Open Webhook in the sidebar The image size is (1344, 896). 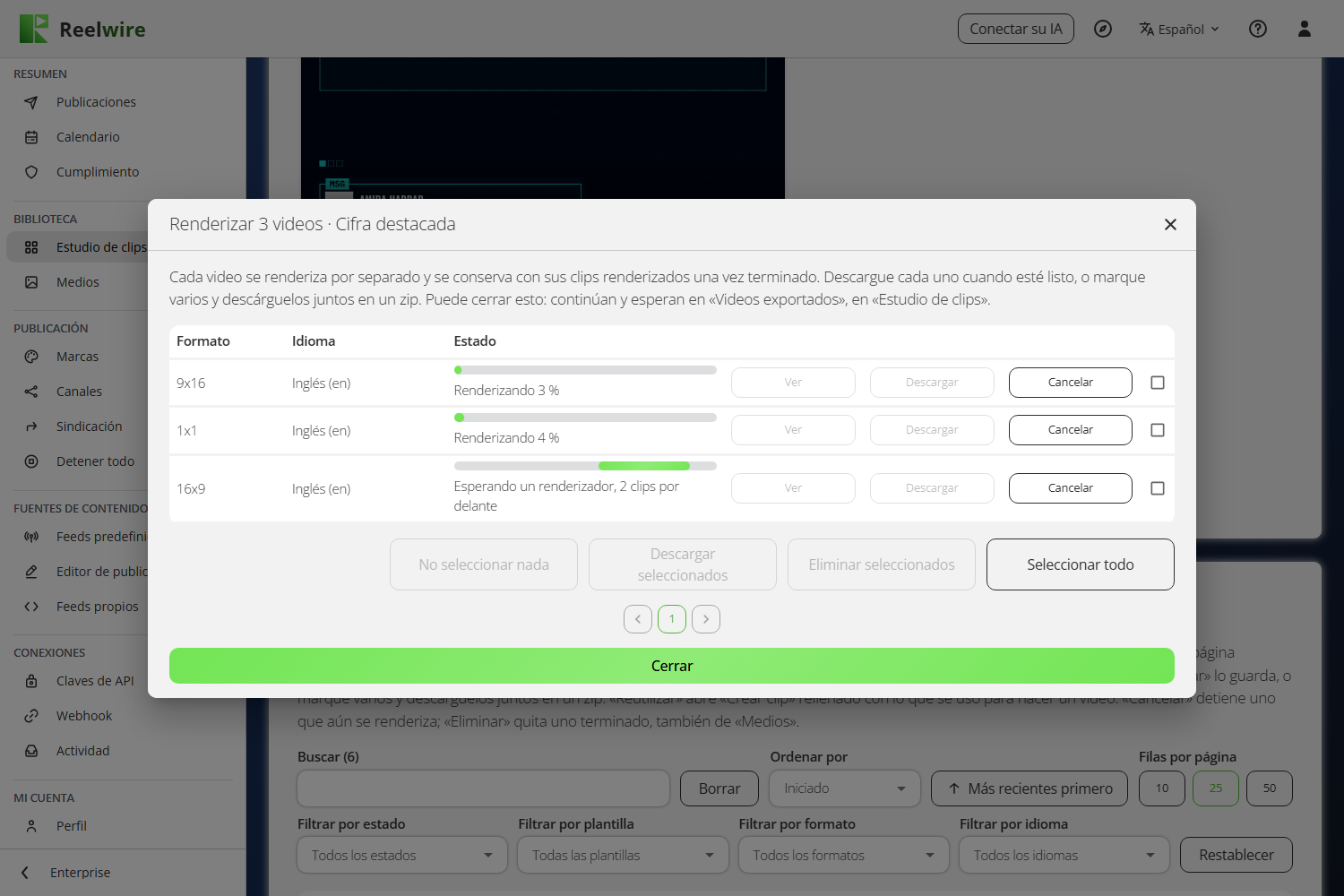[x=84, y=716]
